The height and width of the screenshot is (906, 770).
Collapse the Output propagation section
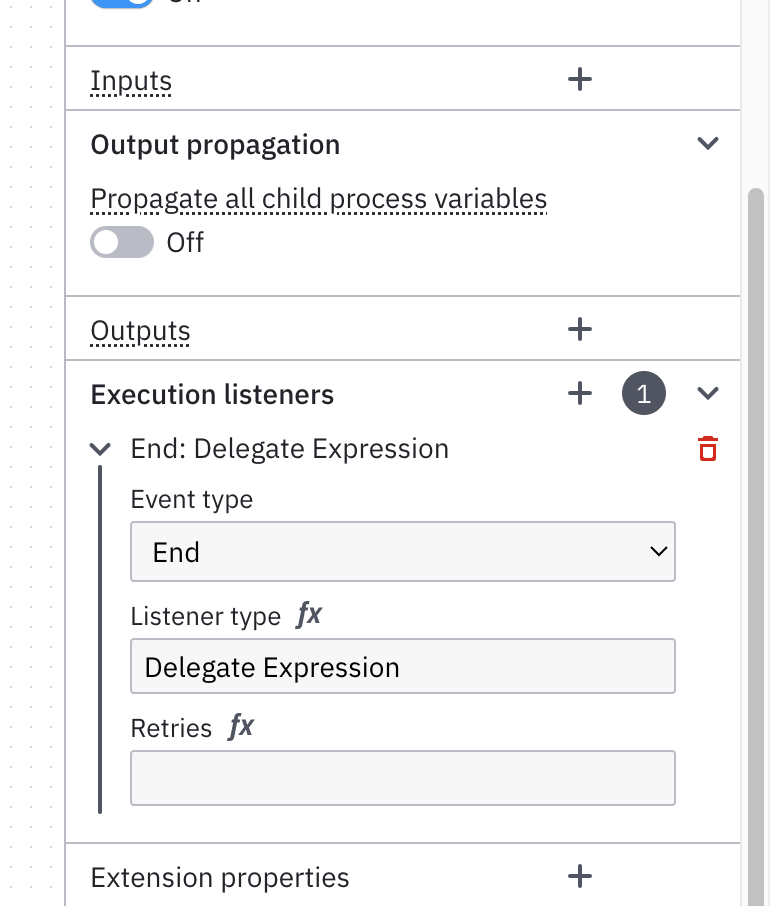pos(708,143)
